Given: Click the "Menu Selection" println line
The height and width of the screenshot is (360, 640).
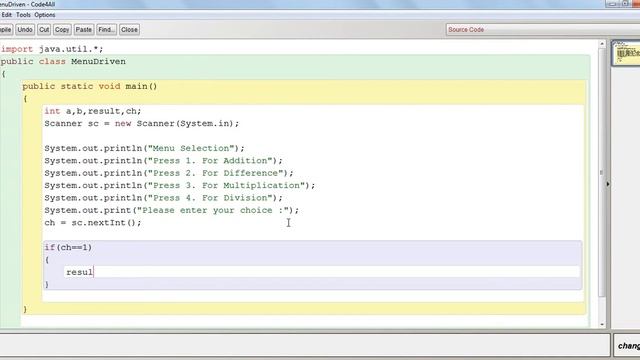Looking at the screenshot, I should point(144,148).
